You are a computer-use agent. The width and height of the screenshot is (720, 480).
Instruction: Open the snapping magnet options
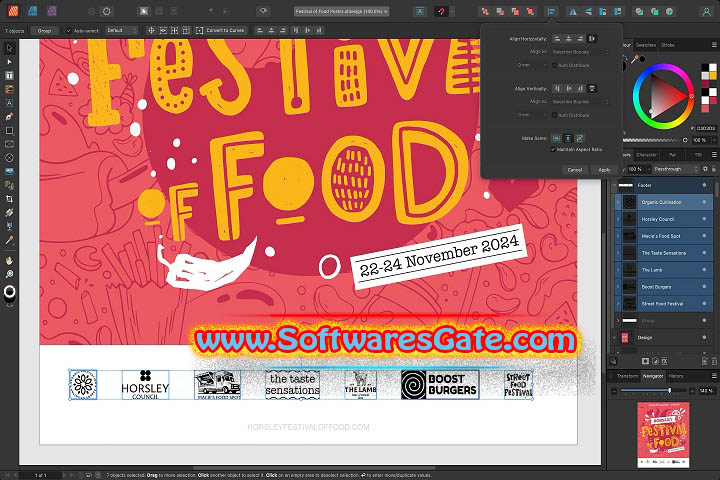441,11
